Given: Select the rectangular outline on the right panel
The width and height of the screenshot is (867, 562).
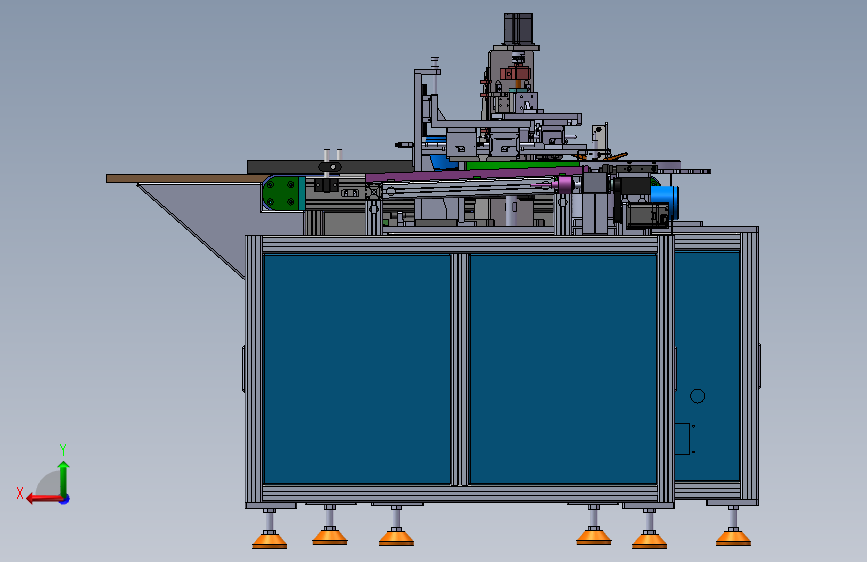Looking at the screenshot, I should pos(682,439).
